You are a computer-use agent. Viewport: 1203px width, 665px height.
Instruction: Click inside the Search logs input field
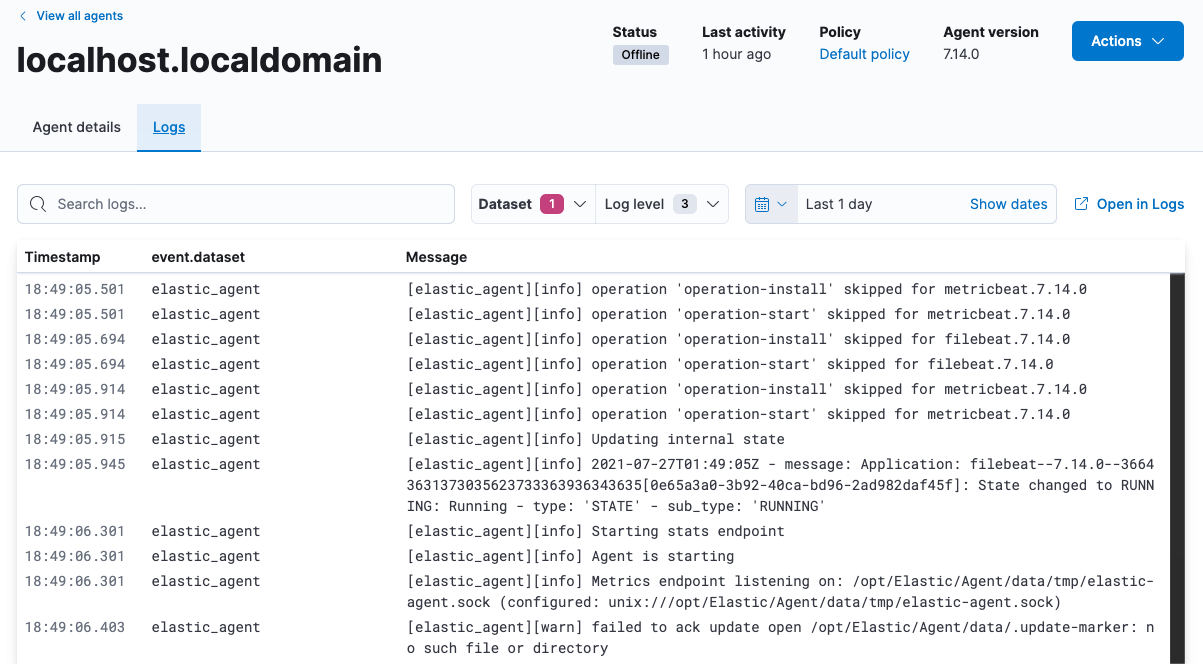(235, 204)
